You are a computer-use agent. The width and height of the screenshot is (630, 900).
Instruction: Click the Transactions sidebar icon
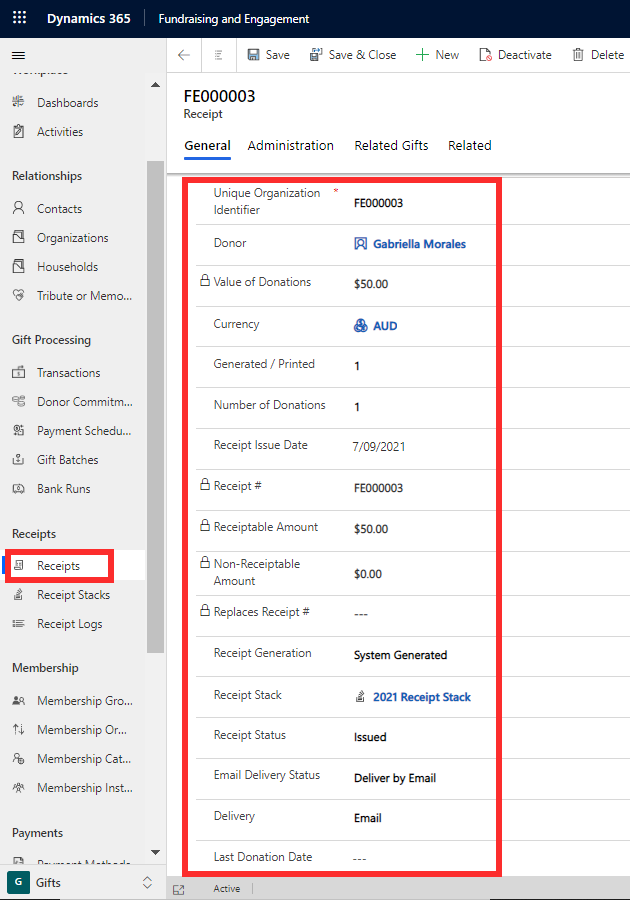coord(18,373)
